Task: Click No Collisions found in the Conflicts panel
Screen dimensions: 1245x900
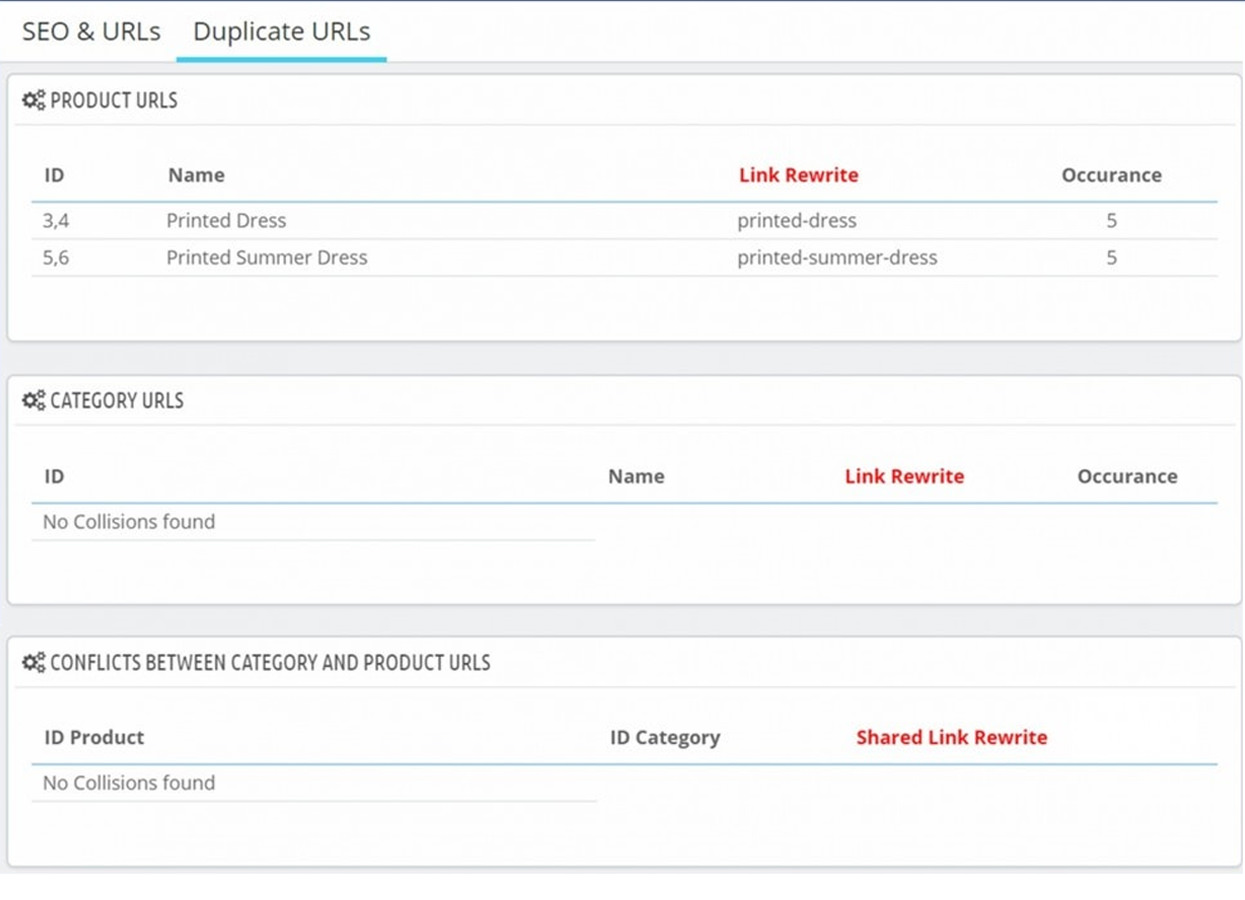Action: tap(129, 783)
